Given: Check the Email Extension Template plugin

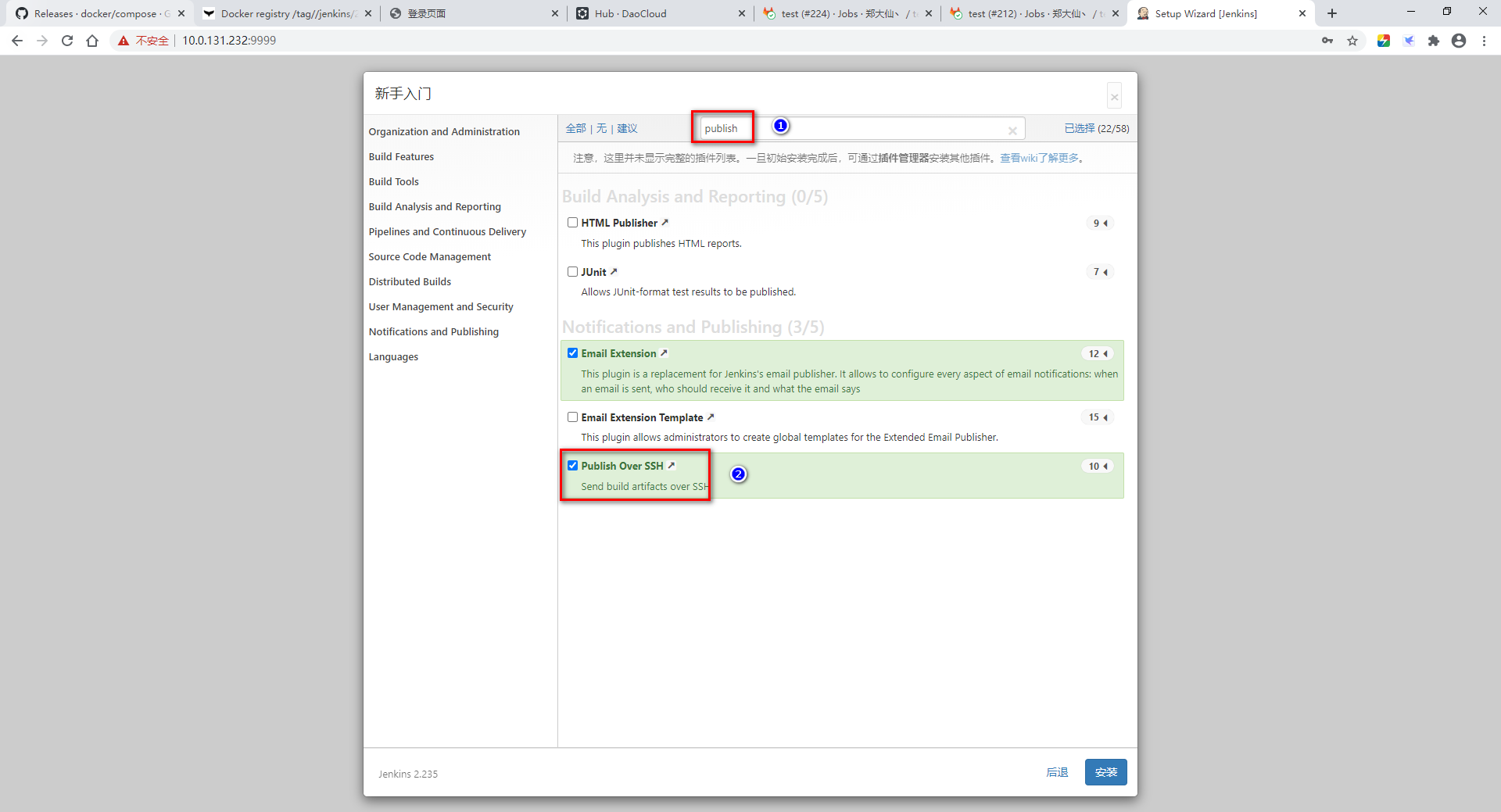Looking at the screenshot, I should point(573,417).
